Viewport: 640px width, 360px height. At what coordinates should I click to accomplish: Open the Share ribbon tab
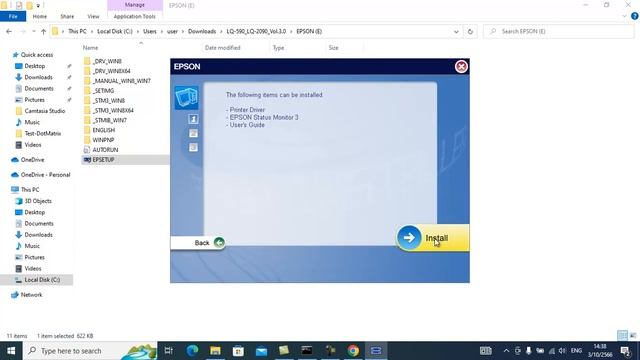pos(67,16)
